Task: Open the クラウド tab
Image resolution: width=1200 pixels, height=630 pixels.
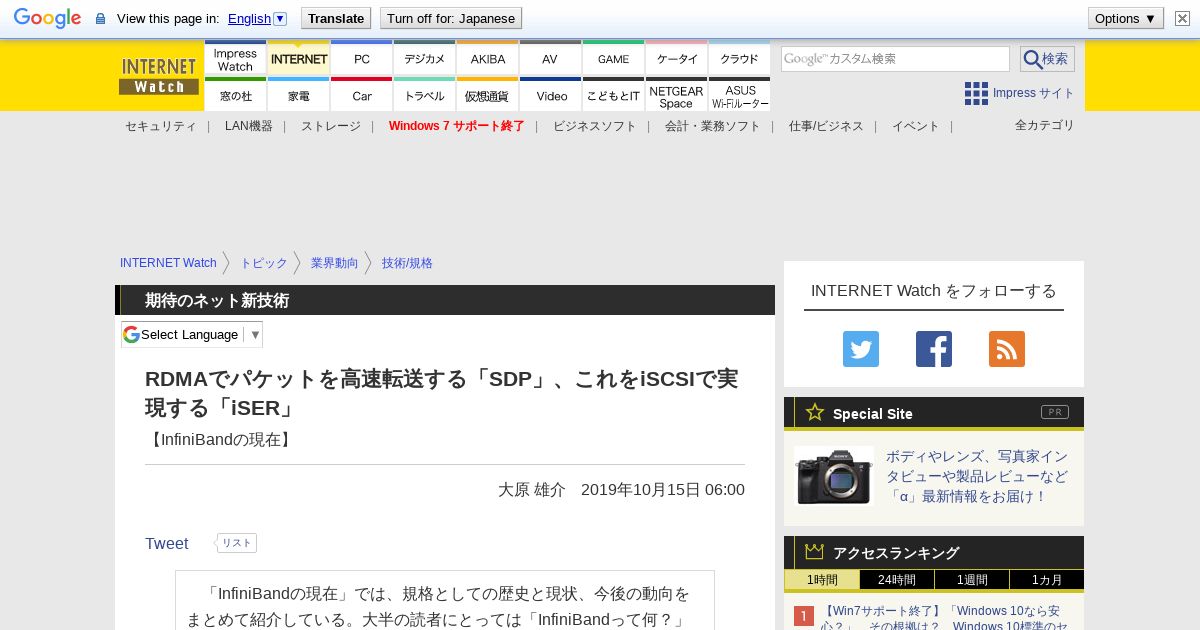Action: (740, 59)
